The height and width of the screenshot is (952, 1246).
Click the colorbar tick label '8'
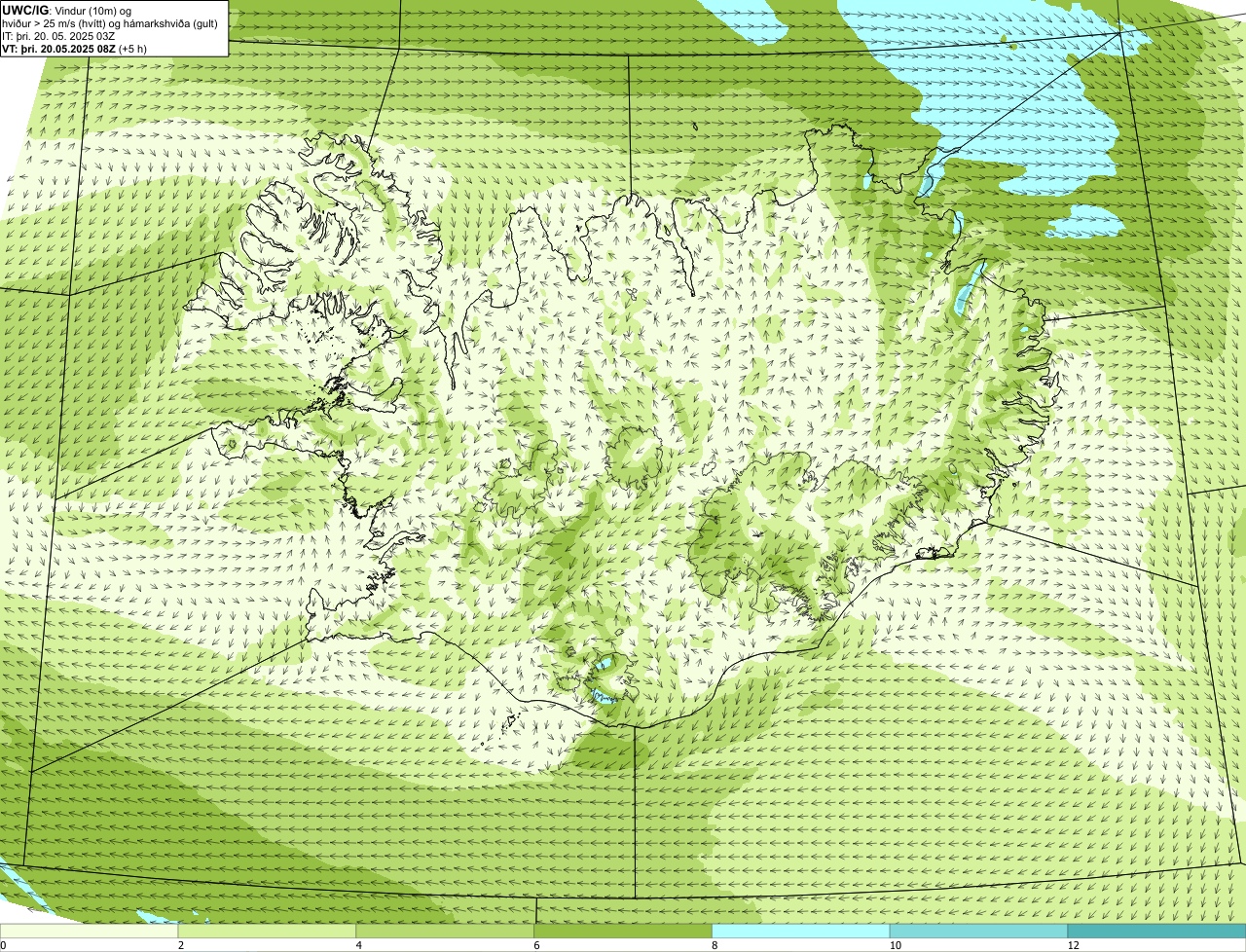tap(715, 945)
